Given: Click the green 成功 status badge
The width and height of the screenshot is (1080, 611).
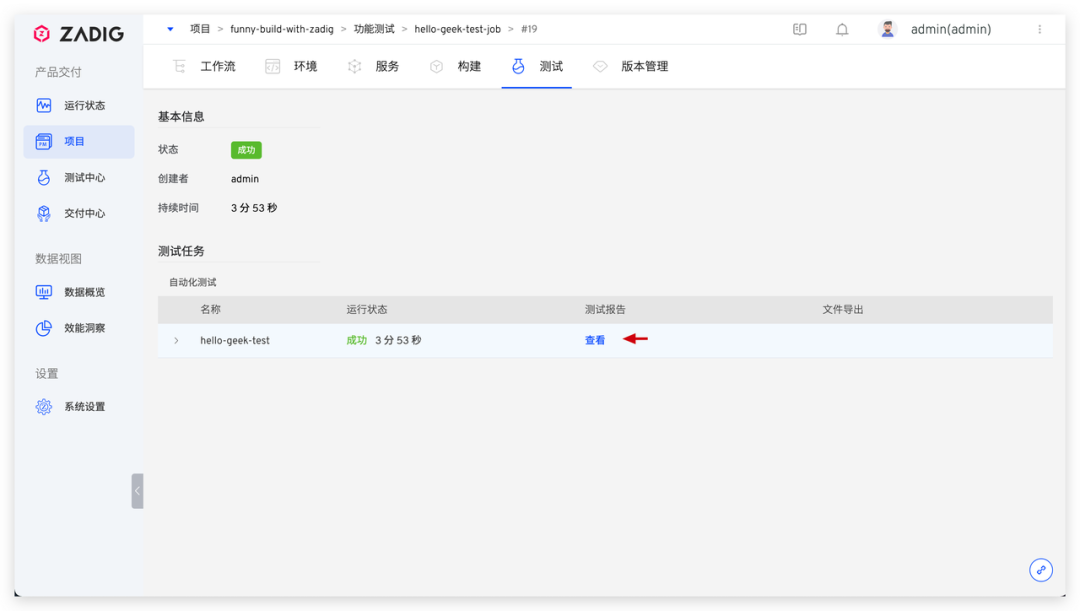Looking at the screenshot, I should tap(246, 149).
